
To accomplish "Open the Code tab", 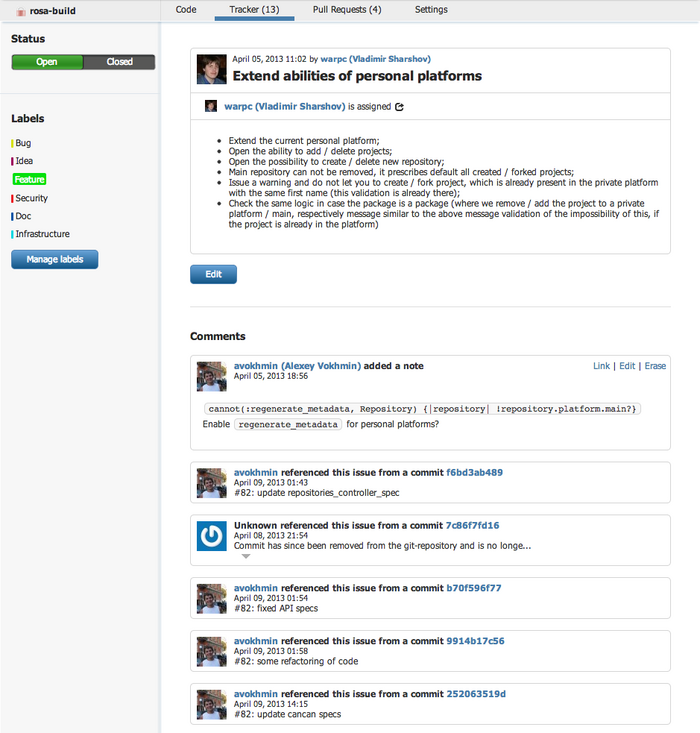I will point(186,10).
